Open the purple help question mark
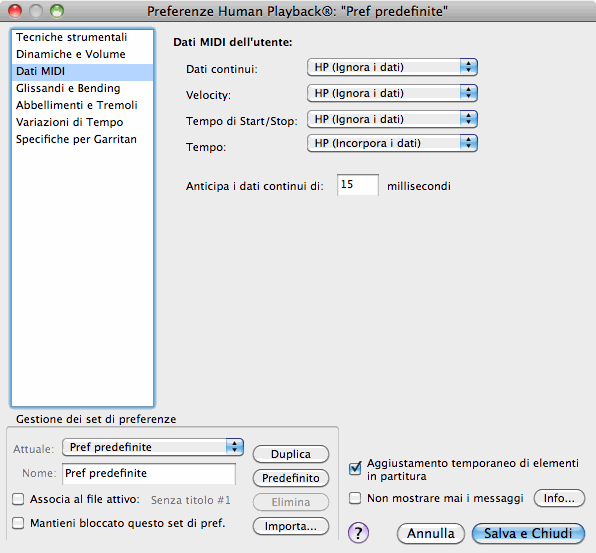This screenshot has height=553, width=596. pyautogui.click(x=358, y=533)
